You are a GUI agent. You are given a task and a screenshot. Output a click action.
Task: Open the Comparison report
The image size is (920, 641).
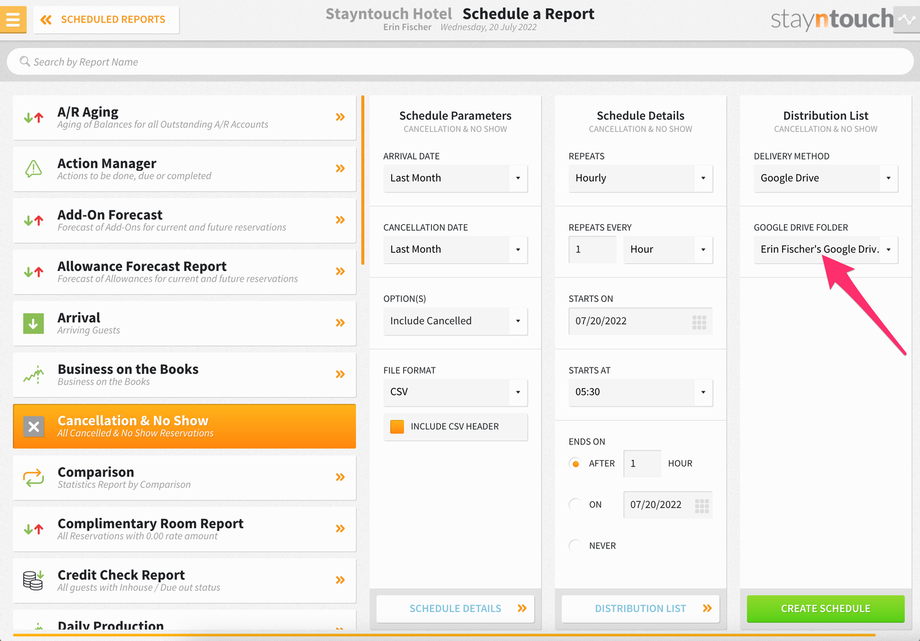(184, 478)
